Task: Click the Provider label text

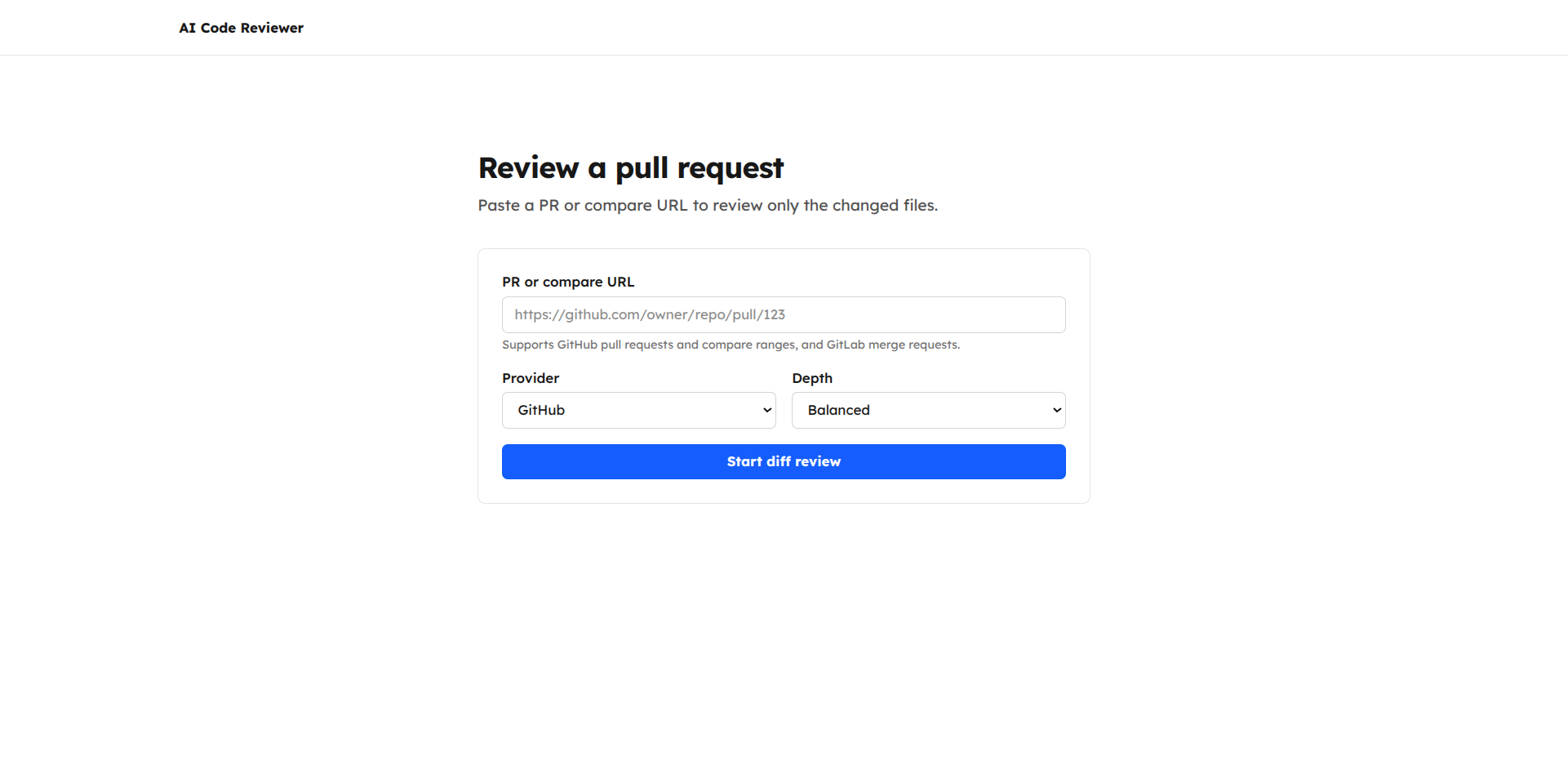Action: (x=531, y=378)
